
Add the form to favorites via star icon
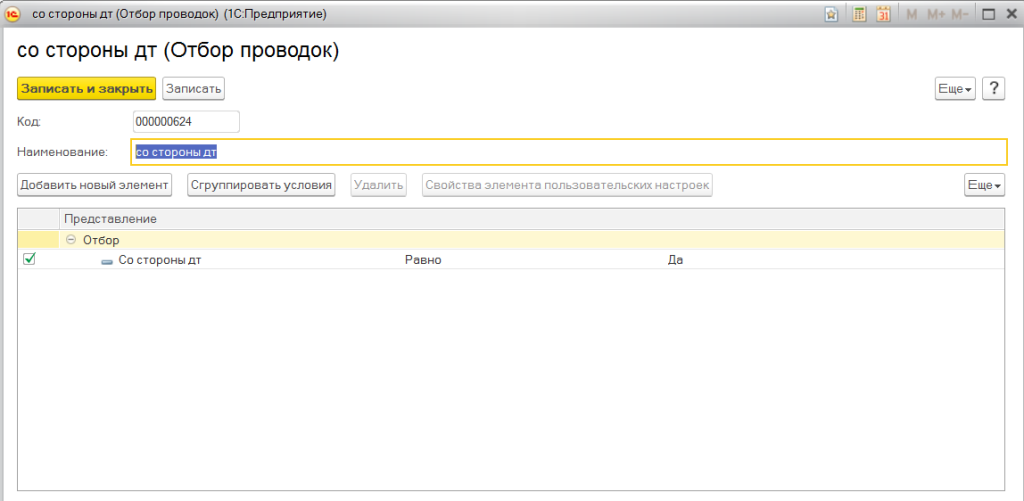click(832, 15)
